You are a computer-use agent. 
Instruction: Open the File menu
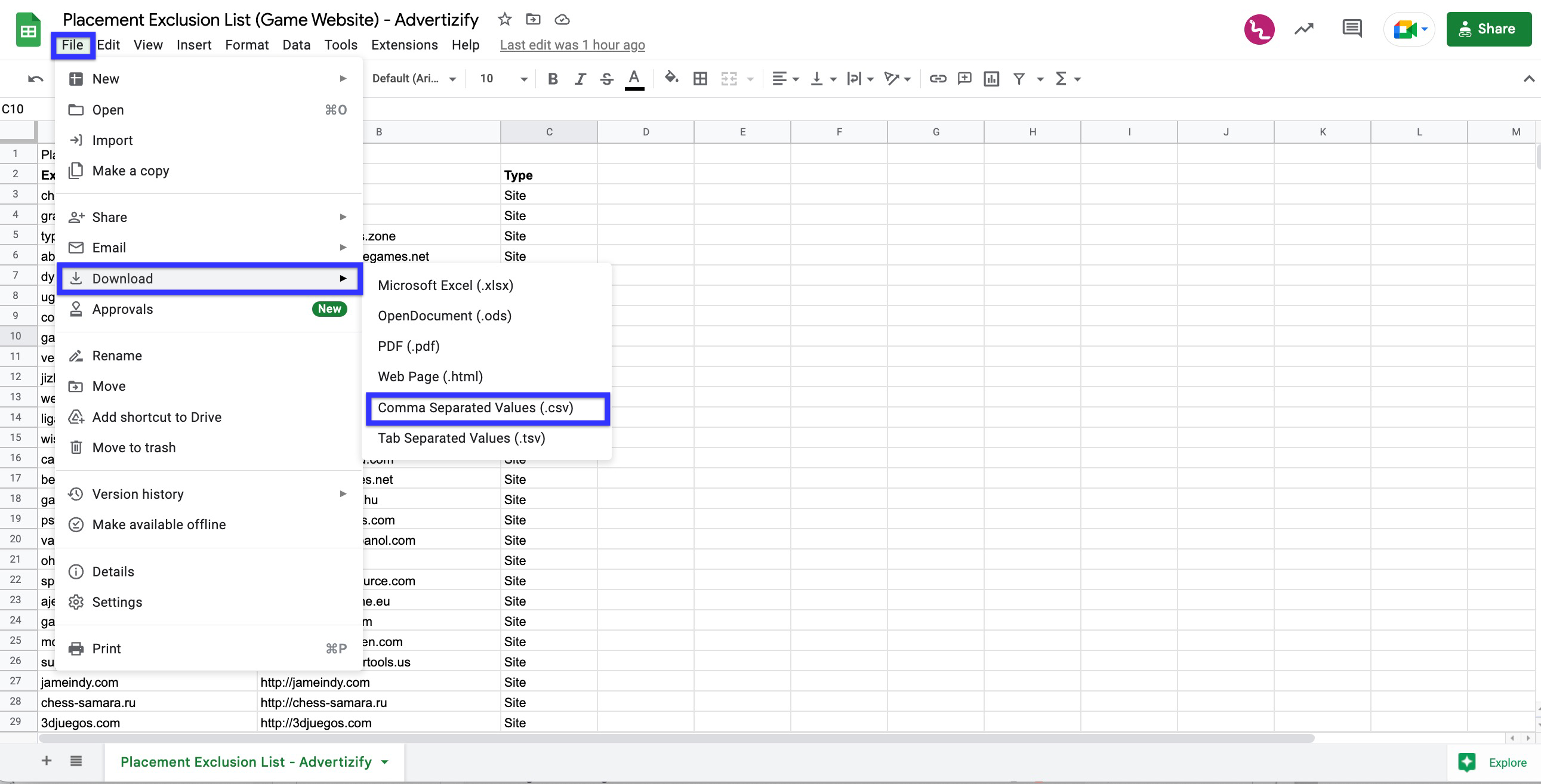click(72, 45)
